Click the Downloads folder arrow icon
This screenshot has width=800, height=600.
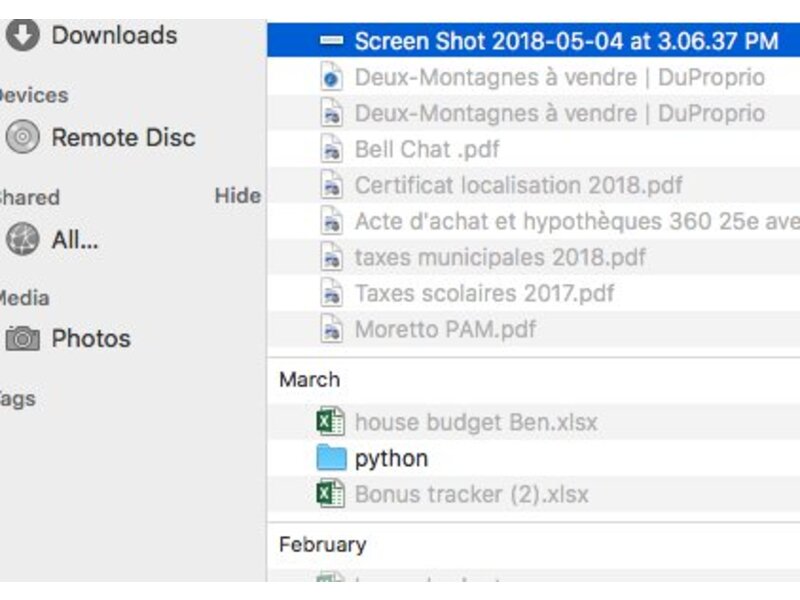click(22, 35)
